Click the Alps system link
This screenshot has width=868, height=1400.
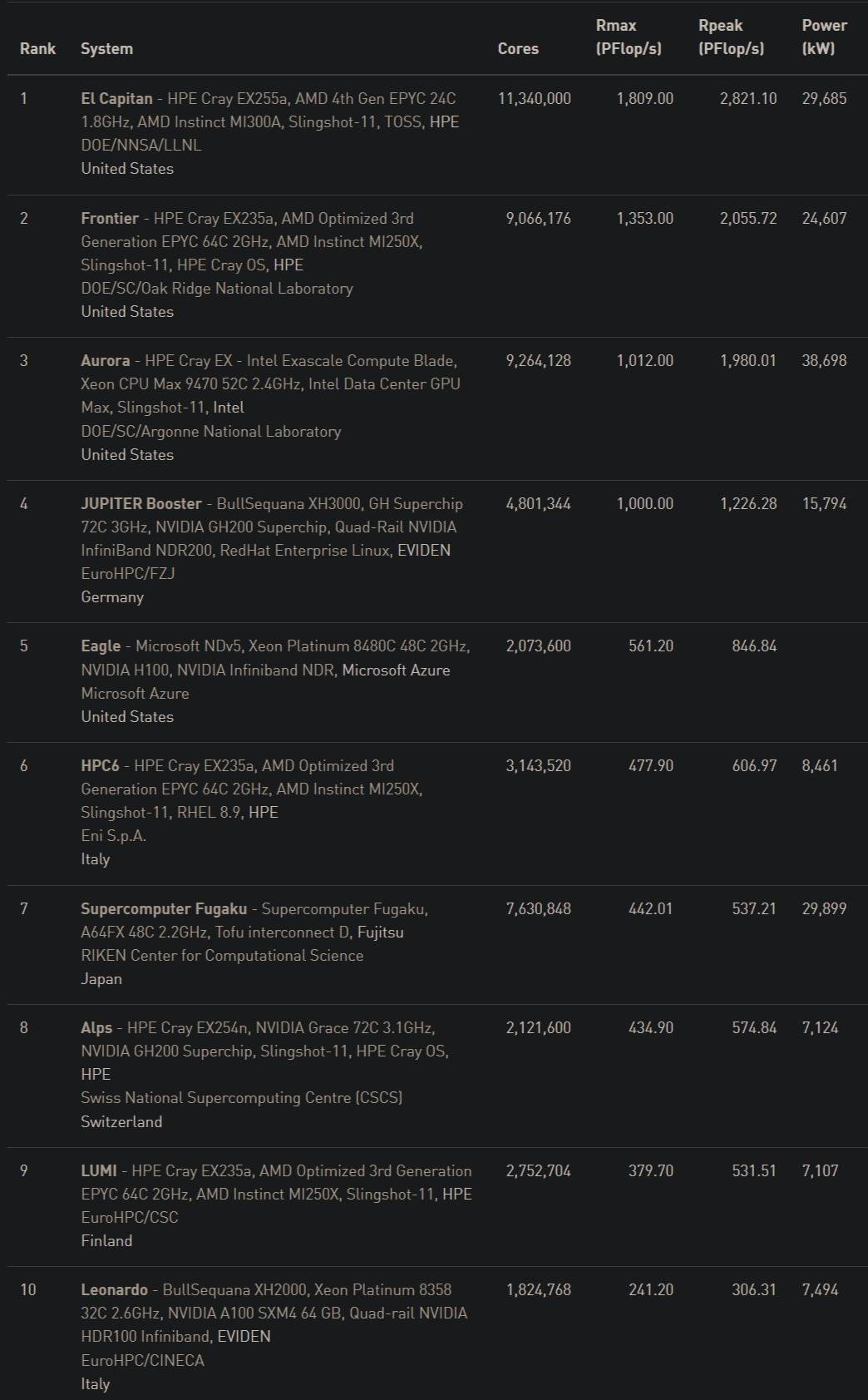click(96, 1027)
